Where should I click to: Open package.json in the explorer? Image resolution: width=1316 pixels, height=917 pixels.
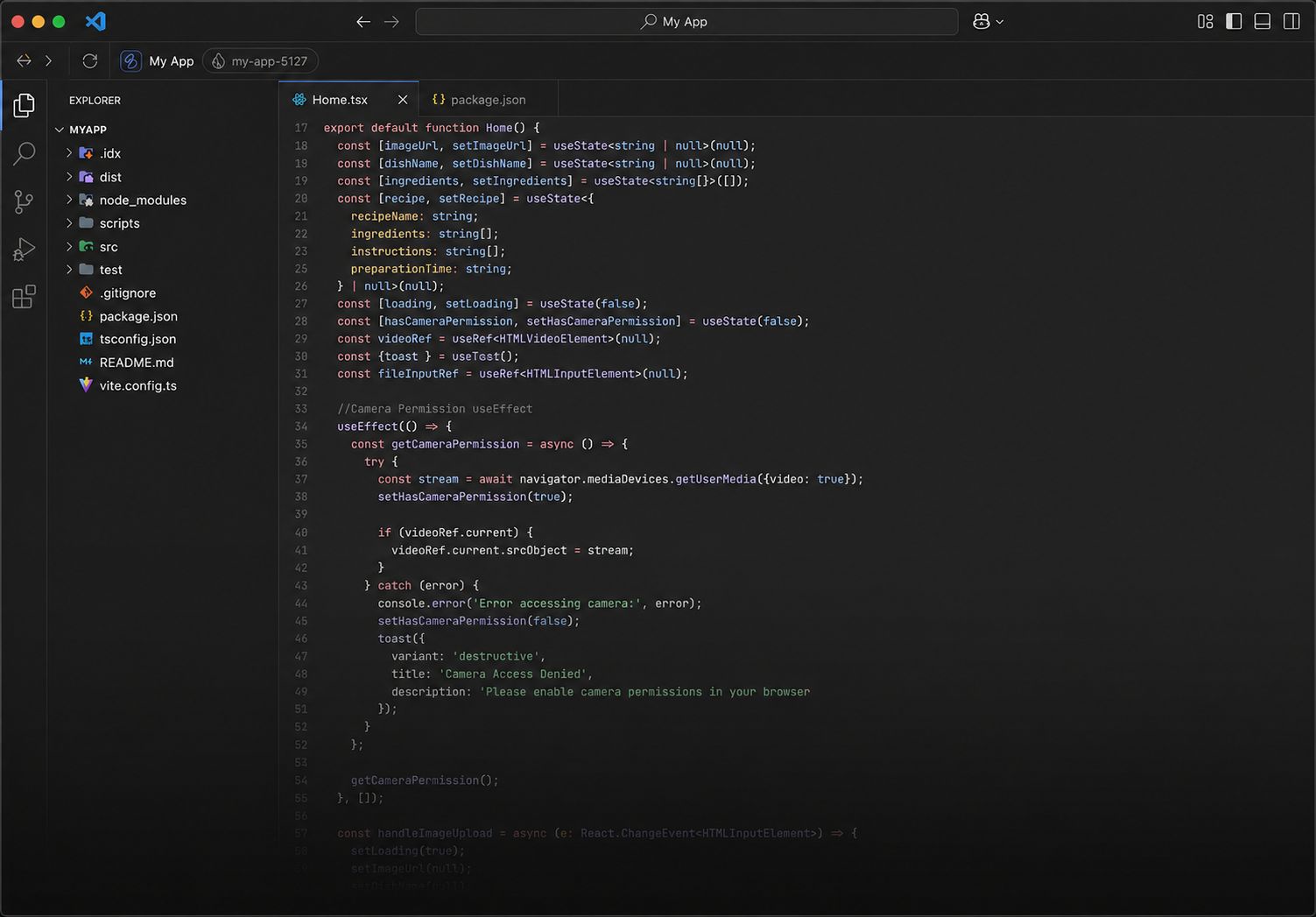click(x=138, y=316)
